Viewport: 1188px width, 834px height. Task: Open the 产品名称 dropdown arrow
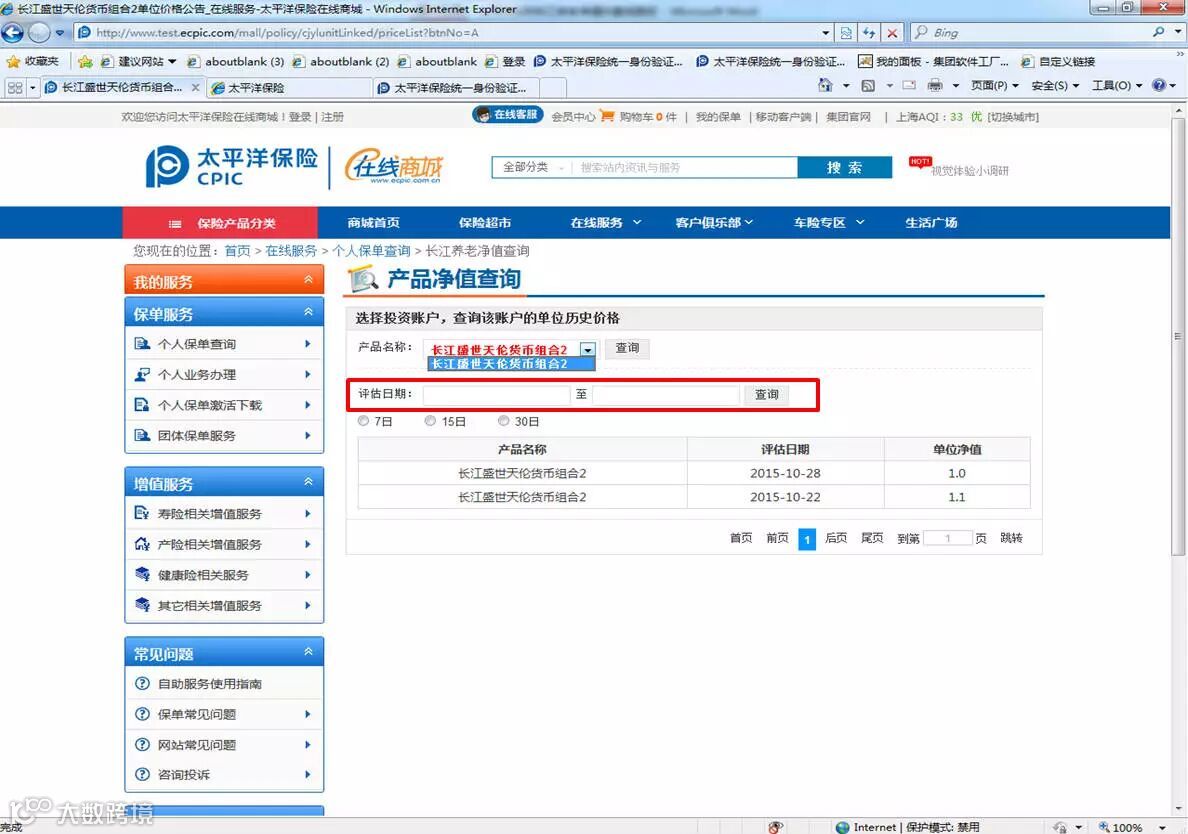tap(588, 349)
